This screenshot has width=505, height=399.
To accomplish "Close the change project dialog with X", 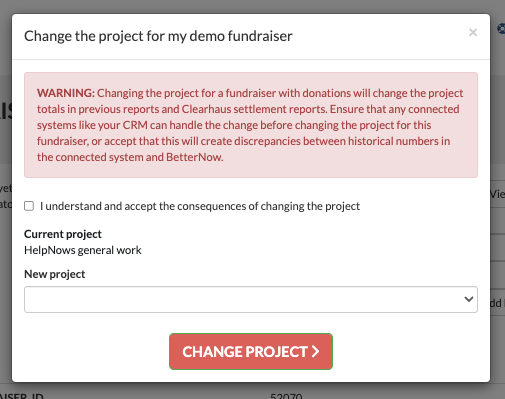I will [x=473, y=32].
